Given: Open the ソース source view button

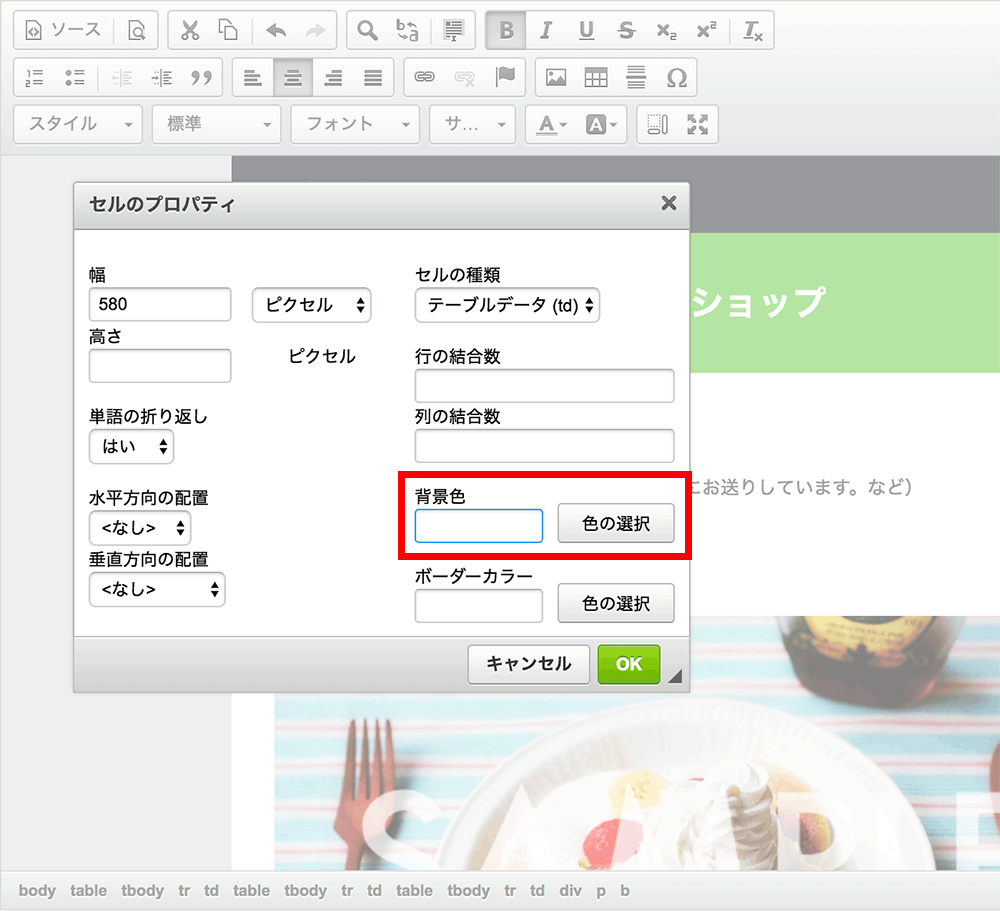Looking at the screenshot, I should pyautogui.click(x=62, y=30).
